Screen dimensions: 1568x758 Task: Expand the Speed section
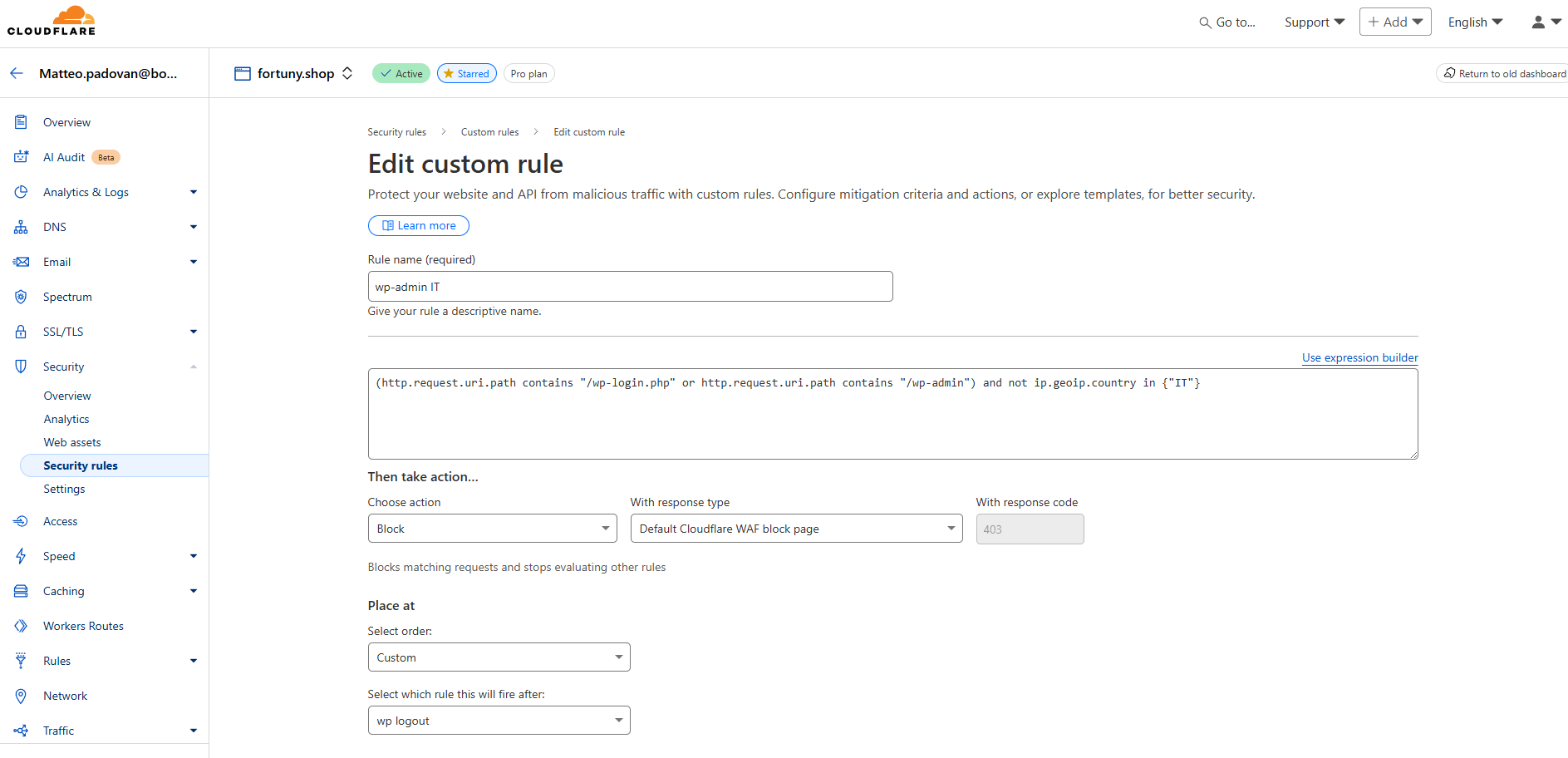click(194, 556)
